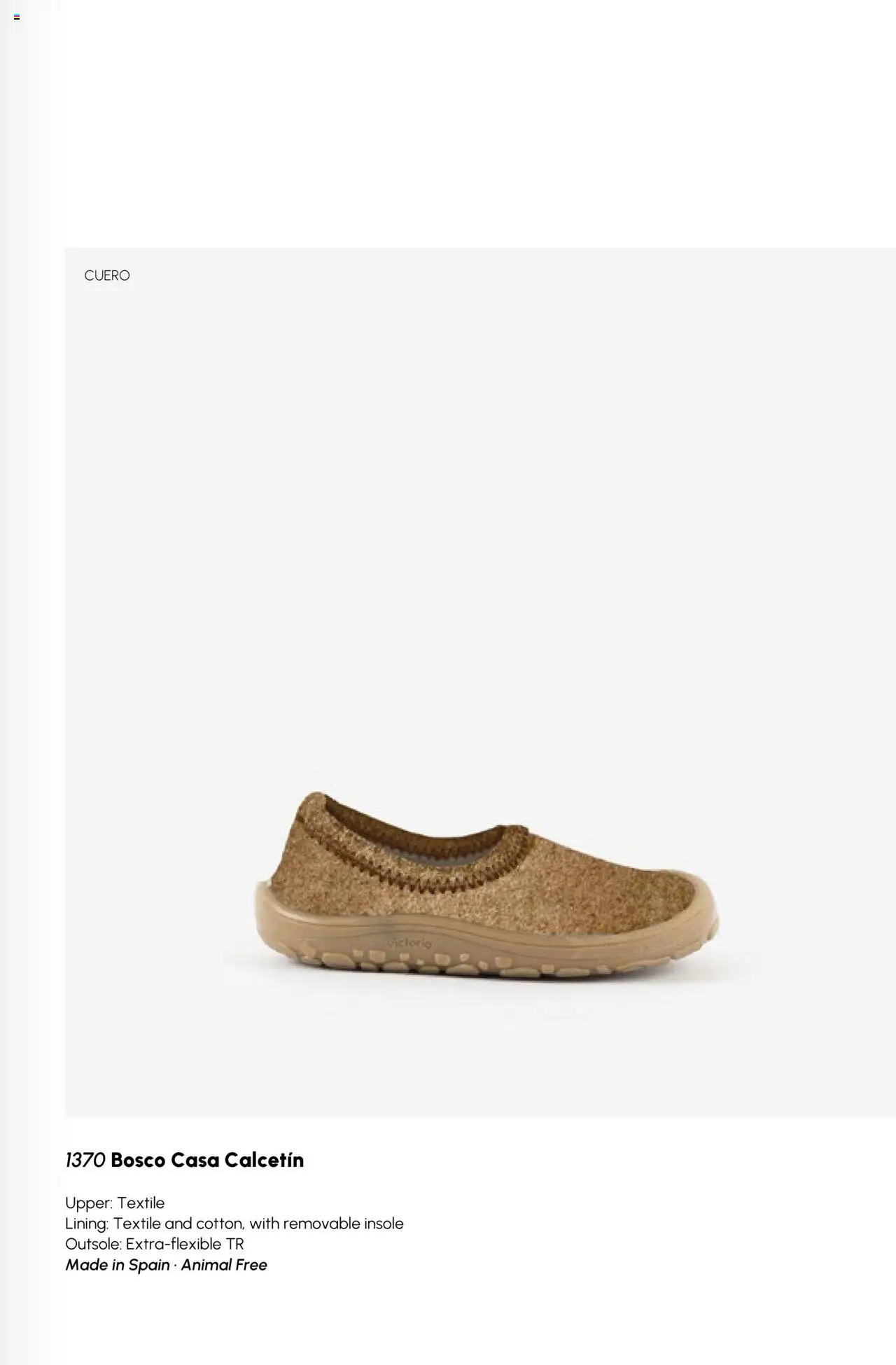Screen dimensions: 896x1365
Task: Click the victoria logo on the sole
Action: 409,944
